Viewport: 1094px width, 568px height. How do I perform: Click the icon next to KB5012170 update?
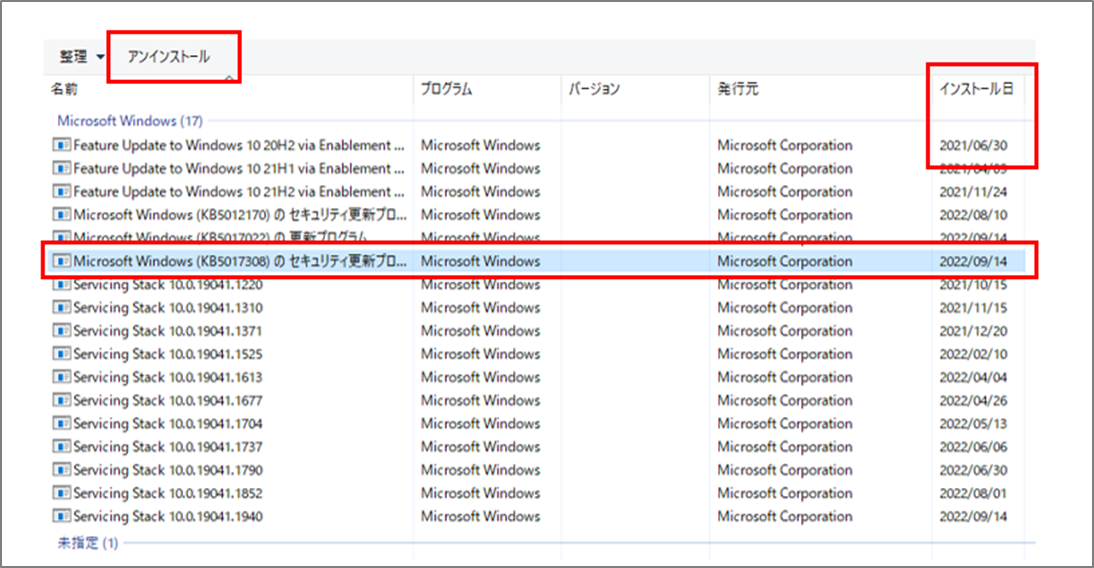pyautogui.click(x=62, y=214)
